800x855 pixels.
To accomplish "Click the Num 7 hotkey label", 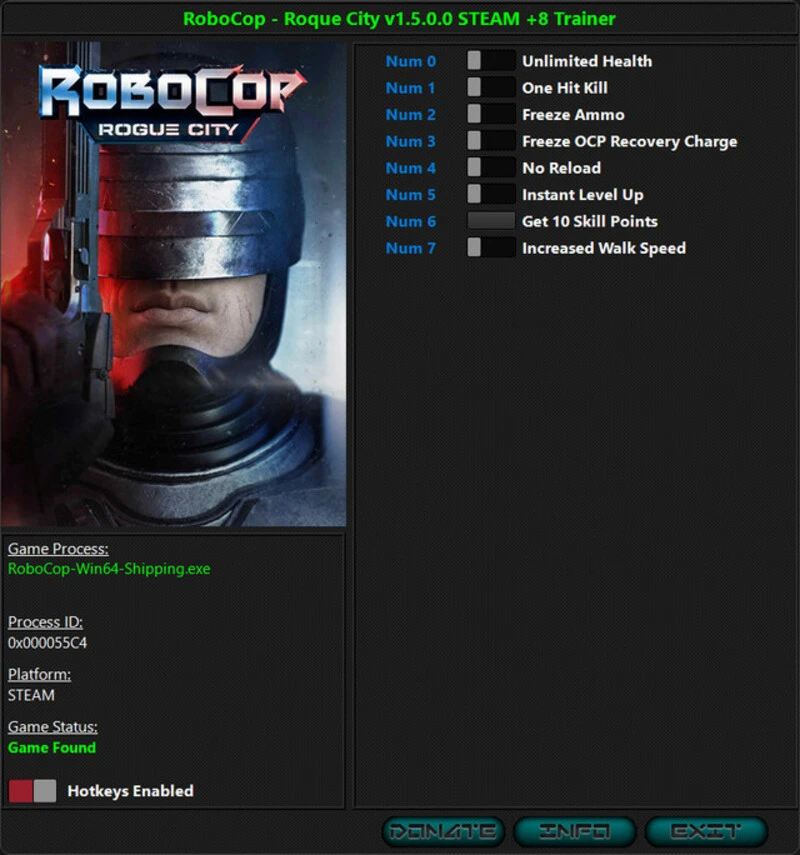I will pos(410,248).
